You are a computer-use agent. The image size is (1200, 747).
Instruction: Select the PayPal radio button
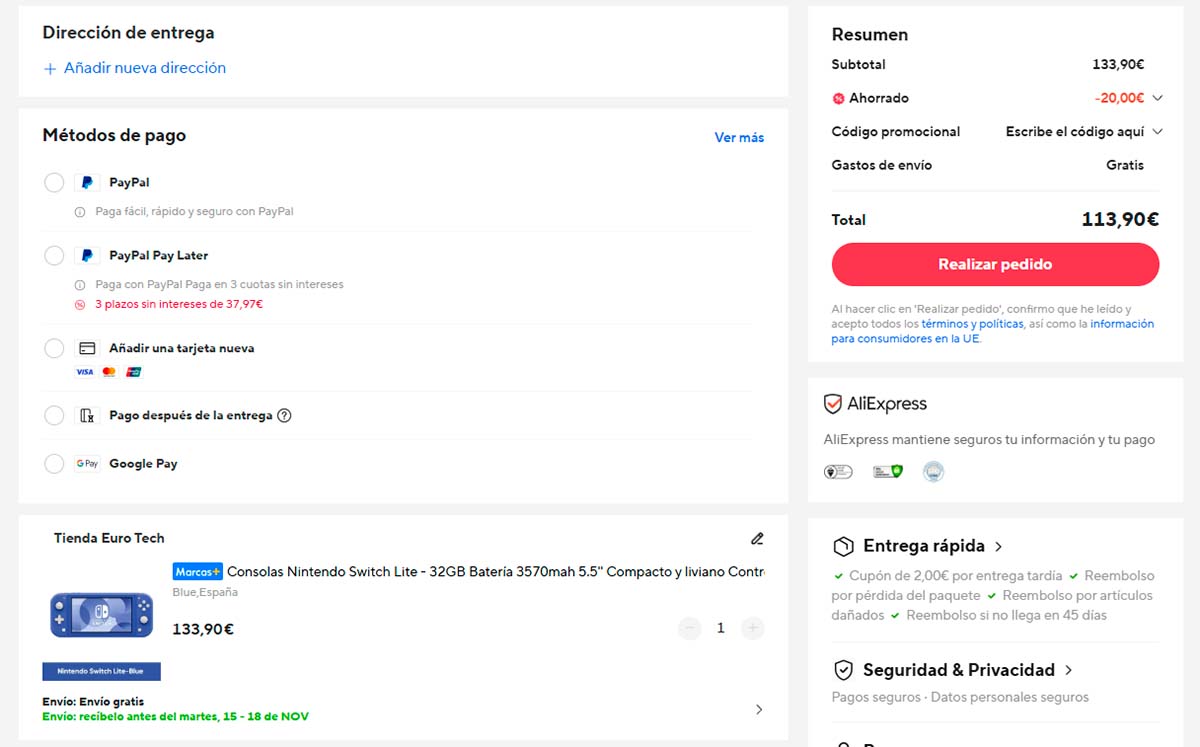[x=54, y=183]
